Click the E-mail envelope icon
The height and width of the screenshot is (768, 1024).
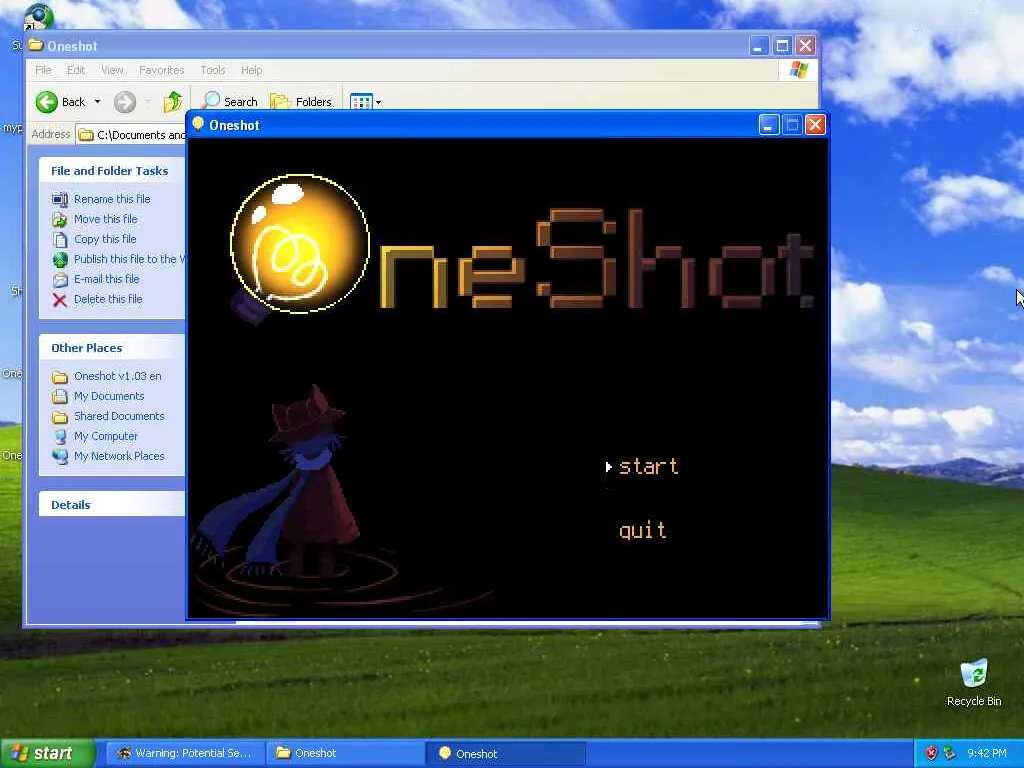pos(60,280)
